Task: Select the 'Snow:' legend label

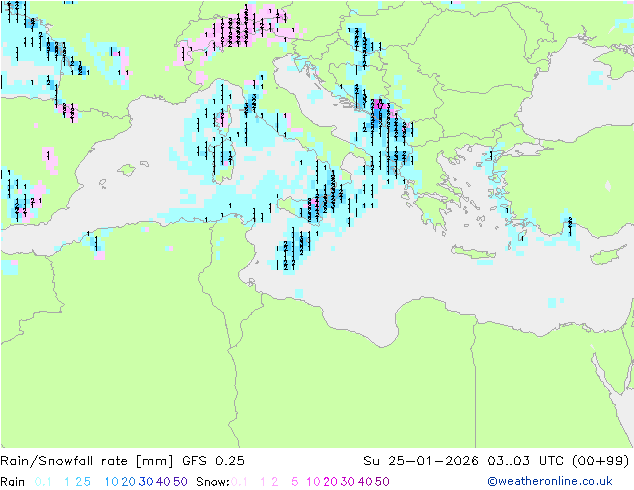Action: point(213,482)
